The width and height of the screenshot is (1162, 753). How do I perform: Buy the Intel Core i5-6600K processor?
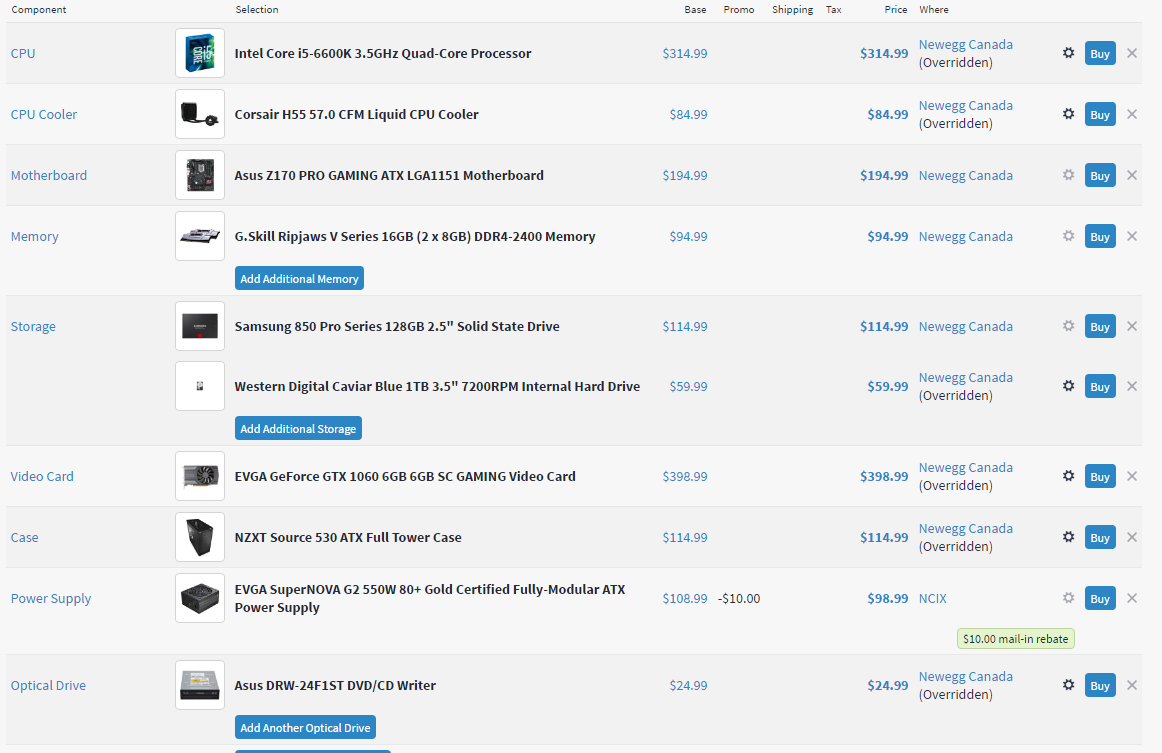tap(1100, 53)
